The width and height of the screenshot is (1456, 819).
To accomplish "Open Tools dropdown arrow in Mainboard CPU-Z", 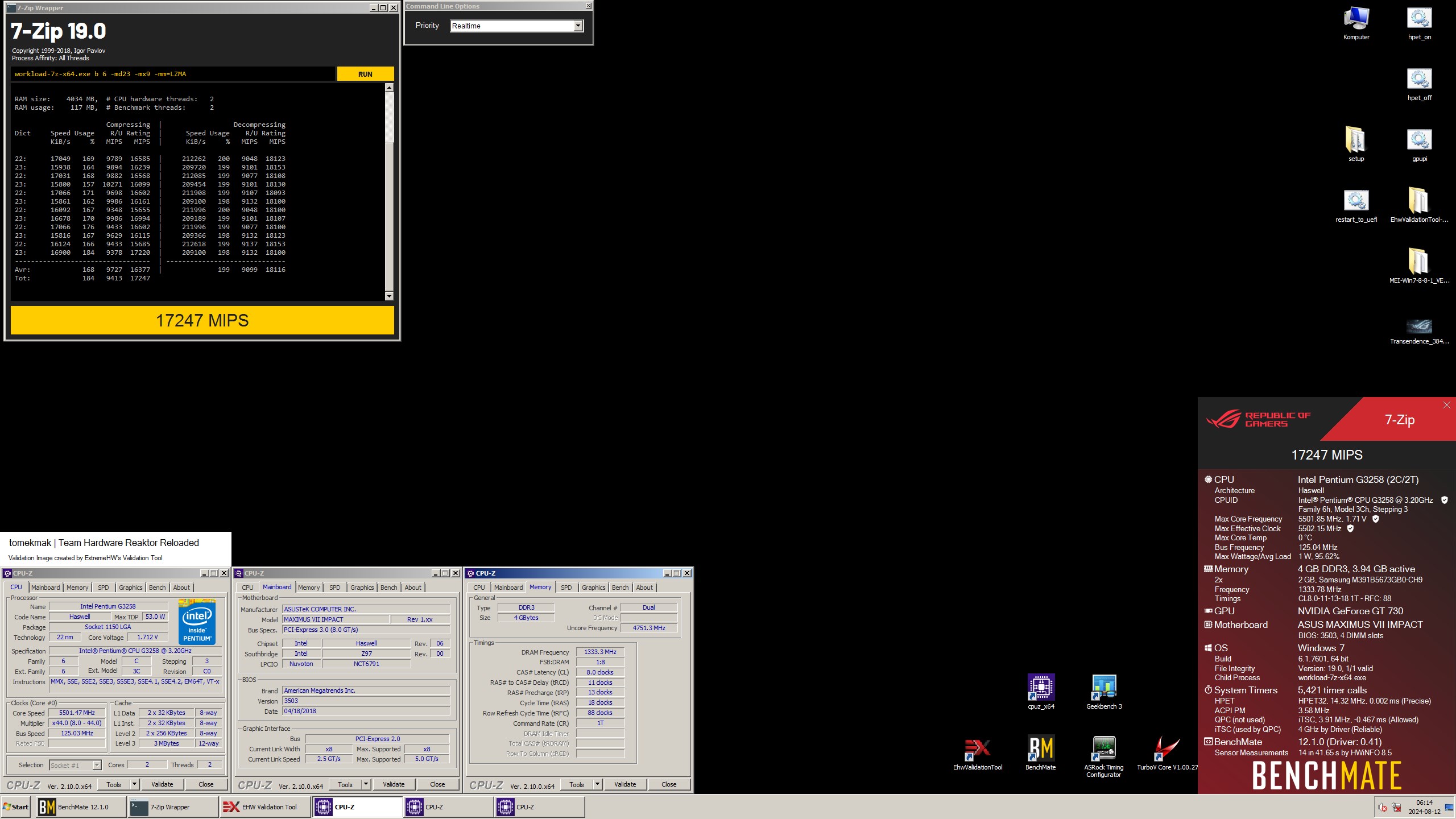I will pos(366,784).
